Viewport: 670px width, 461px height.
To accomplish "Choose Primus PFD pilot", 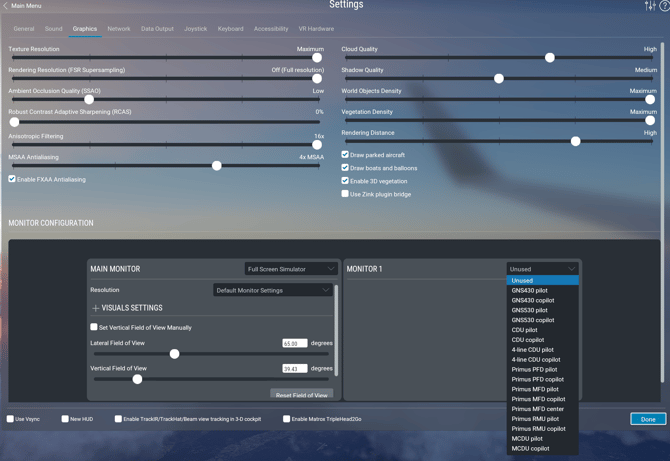I will click(543, 369).
